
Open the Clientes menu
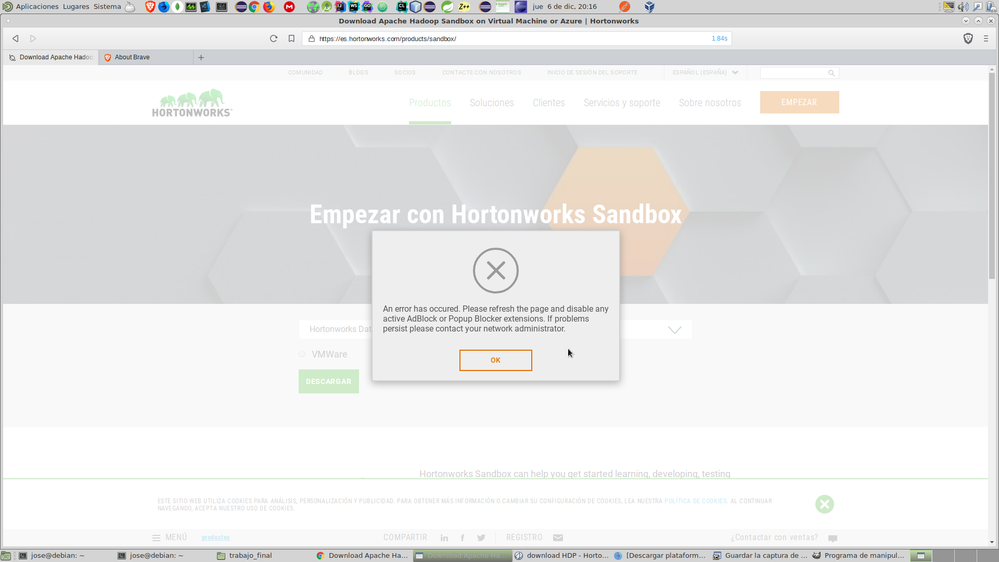click(549, 103)
